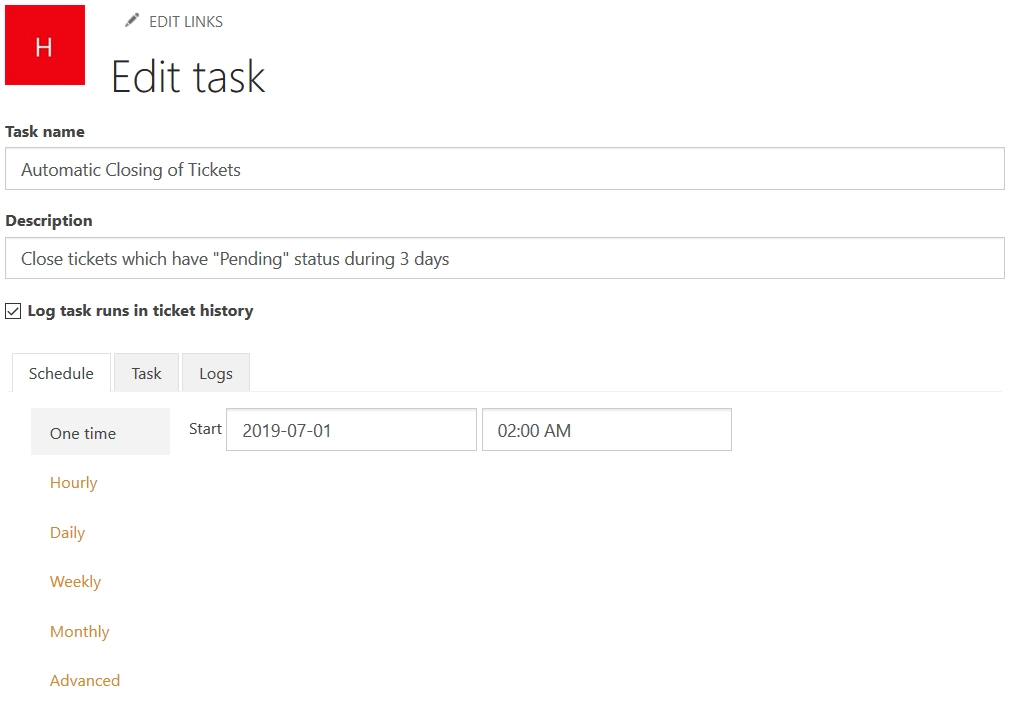Click the Start date field 2019-07-01

pos(351,429)
